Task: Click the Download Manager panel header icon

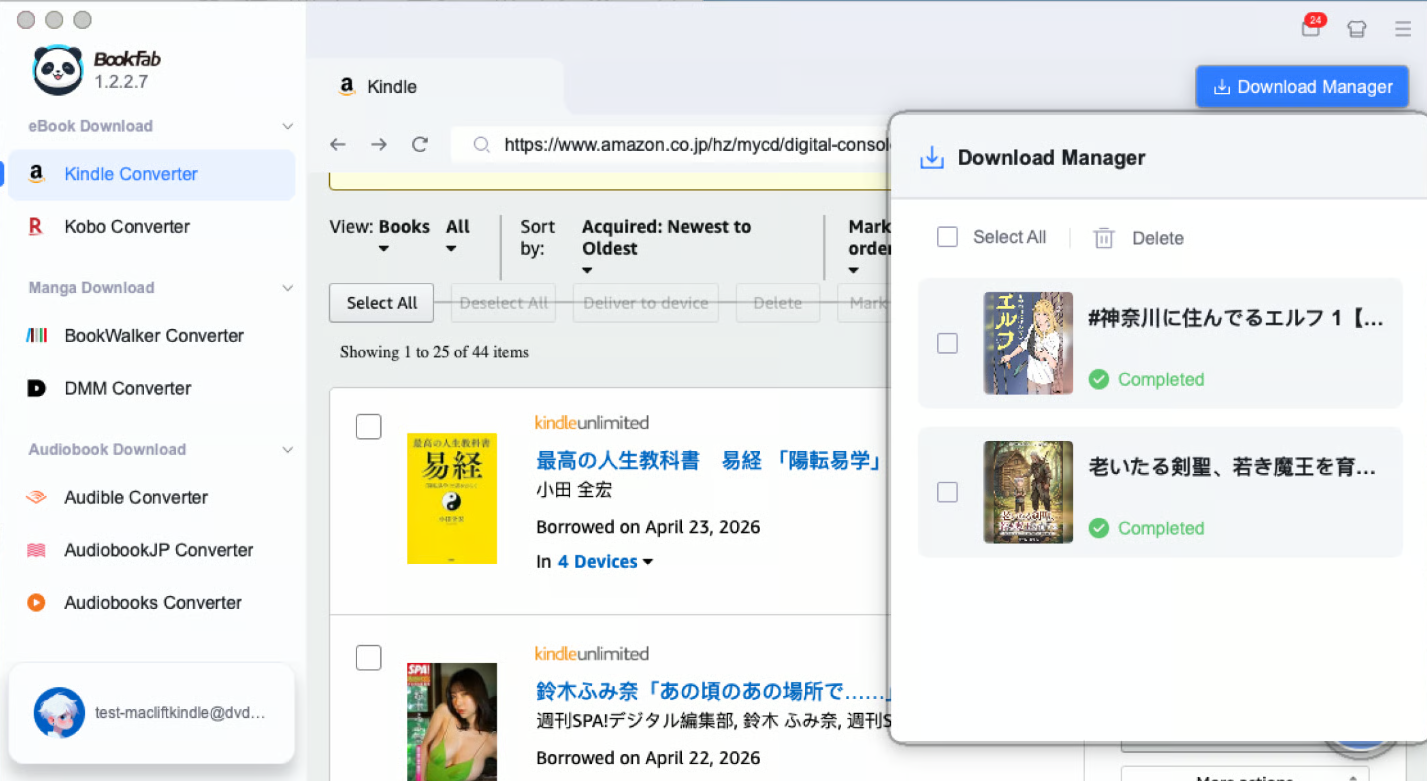Action: (932, 158)
